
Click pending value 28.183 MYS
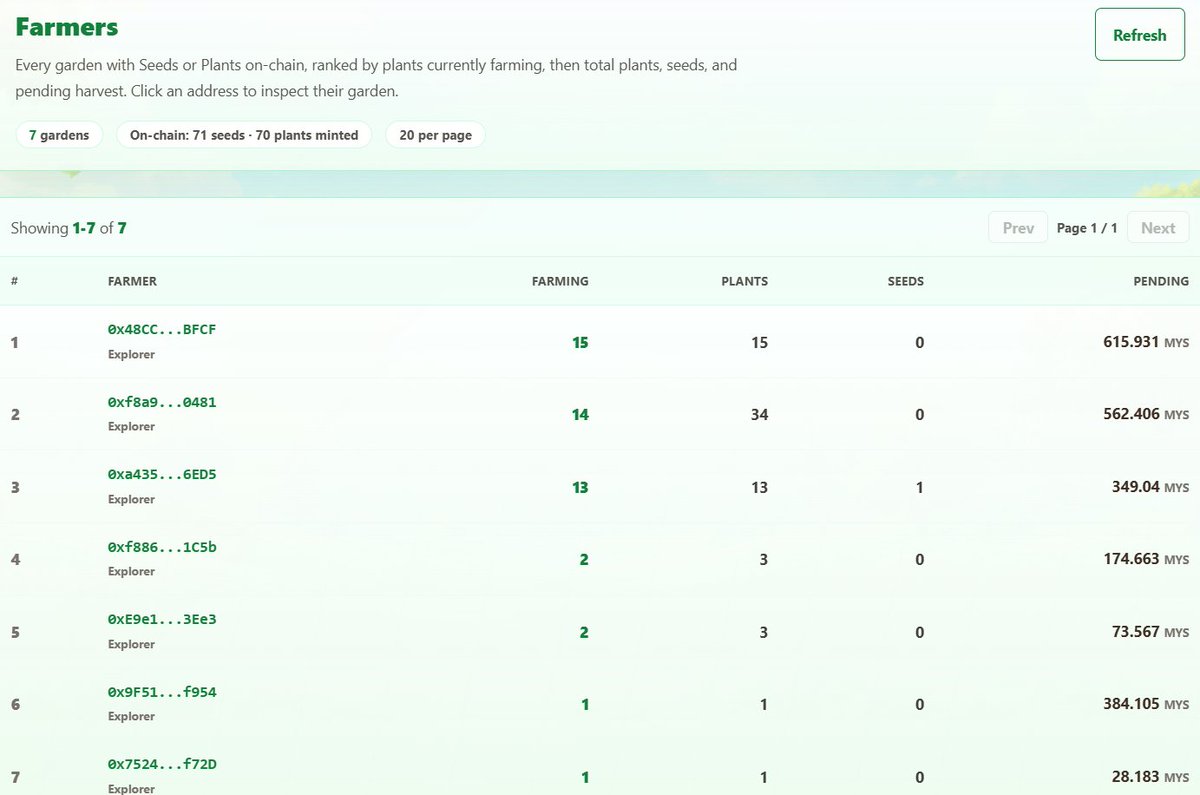(x=1151, y=777)
